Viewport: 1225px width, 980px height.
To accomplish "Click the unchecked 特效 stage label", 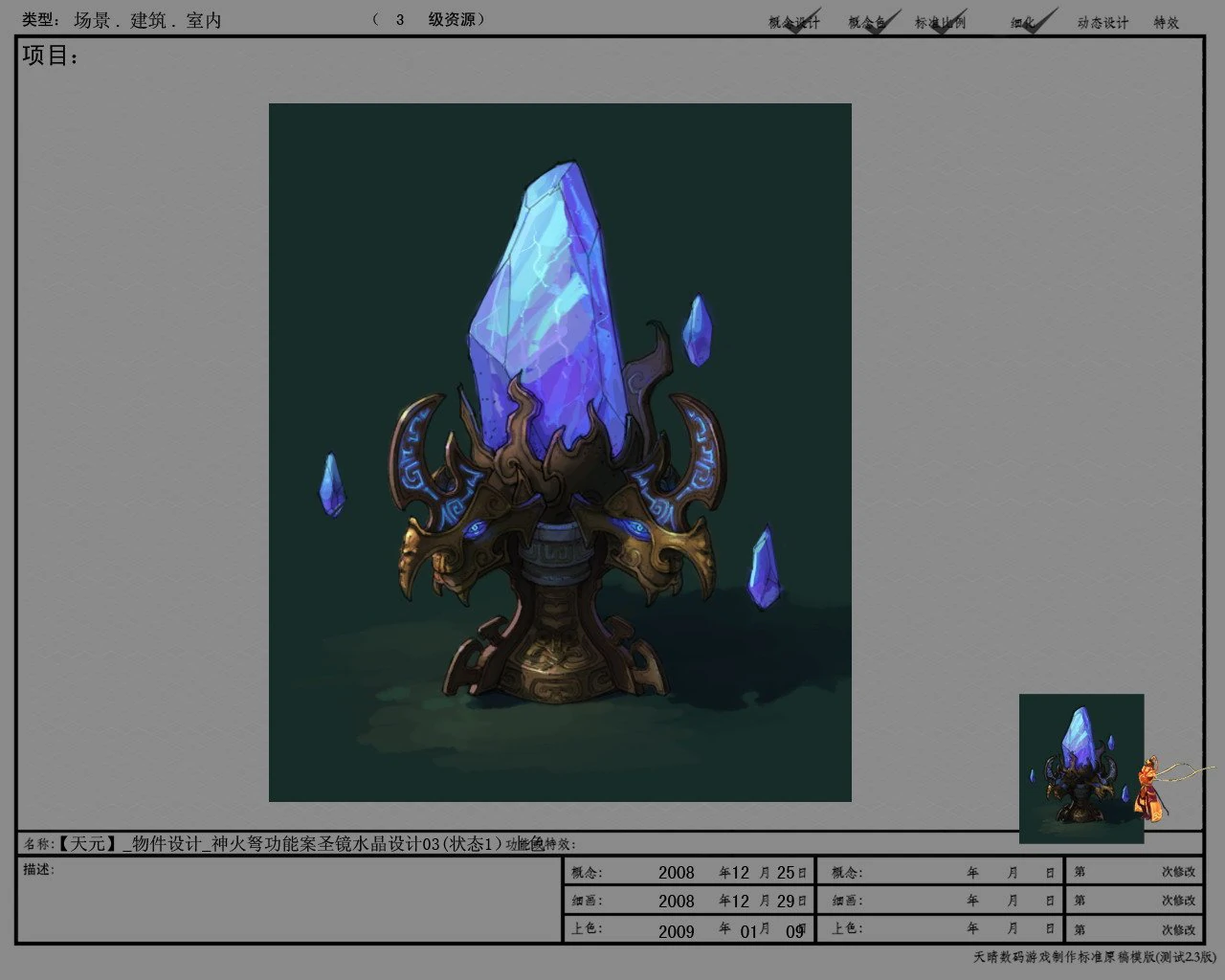I will (x=1167, y=23).
